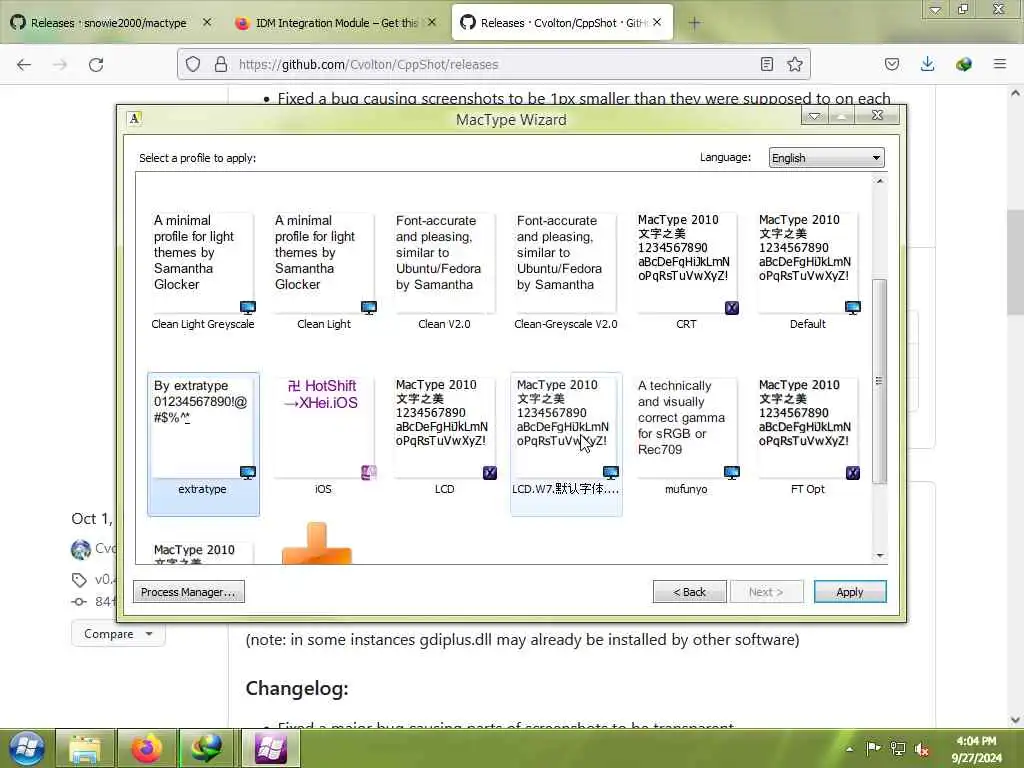Click the monitor icon on mufunyo profile
Viewport: 1024px width, 768px height.
pyautogui.click(x=732, y=473)
